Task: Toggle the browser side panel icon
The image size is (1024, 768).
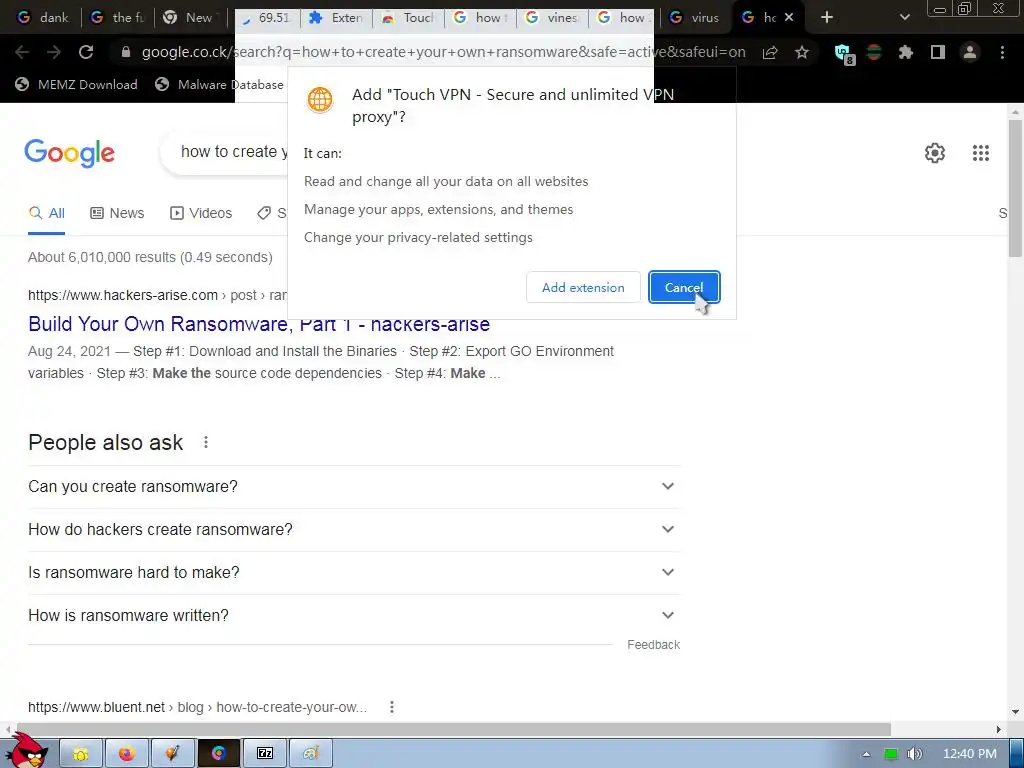Action: pos(938,52)
